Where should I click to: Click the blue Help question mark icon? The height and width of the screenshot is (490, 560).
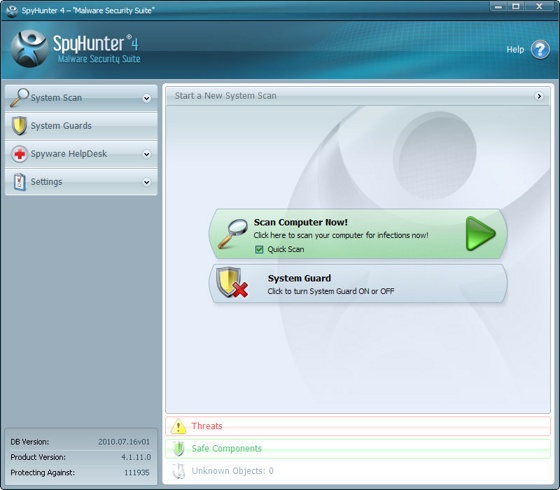(540, 49)
